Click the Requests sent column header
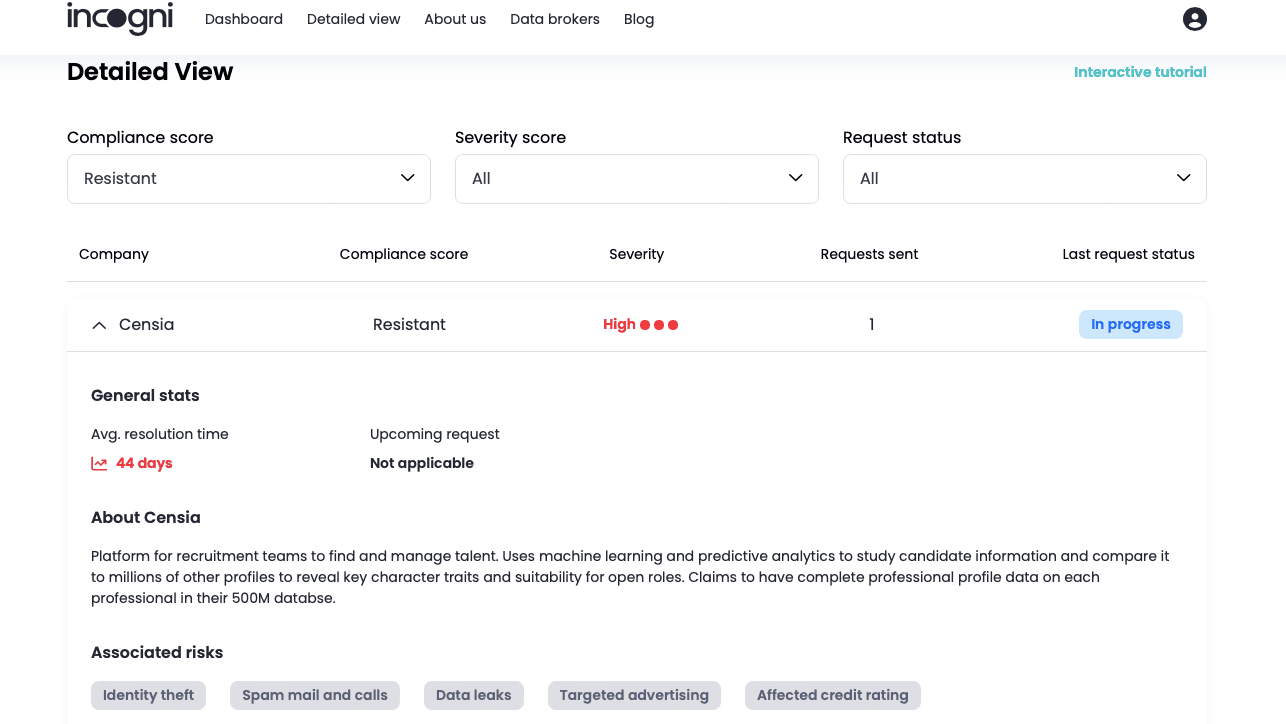The width and height of the screenshot is (1286, 724). coord(870,254)
